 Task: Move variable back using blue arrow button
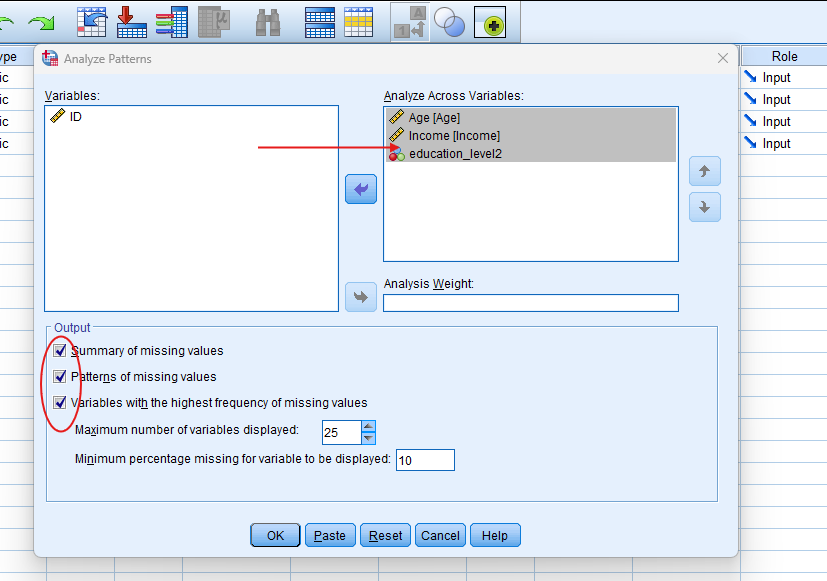click(360, 188)
